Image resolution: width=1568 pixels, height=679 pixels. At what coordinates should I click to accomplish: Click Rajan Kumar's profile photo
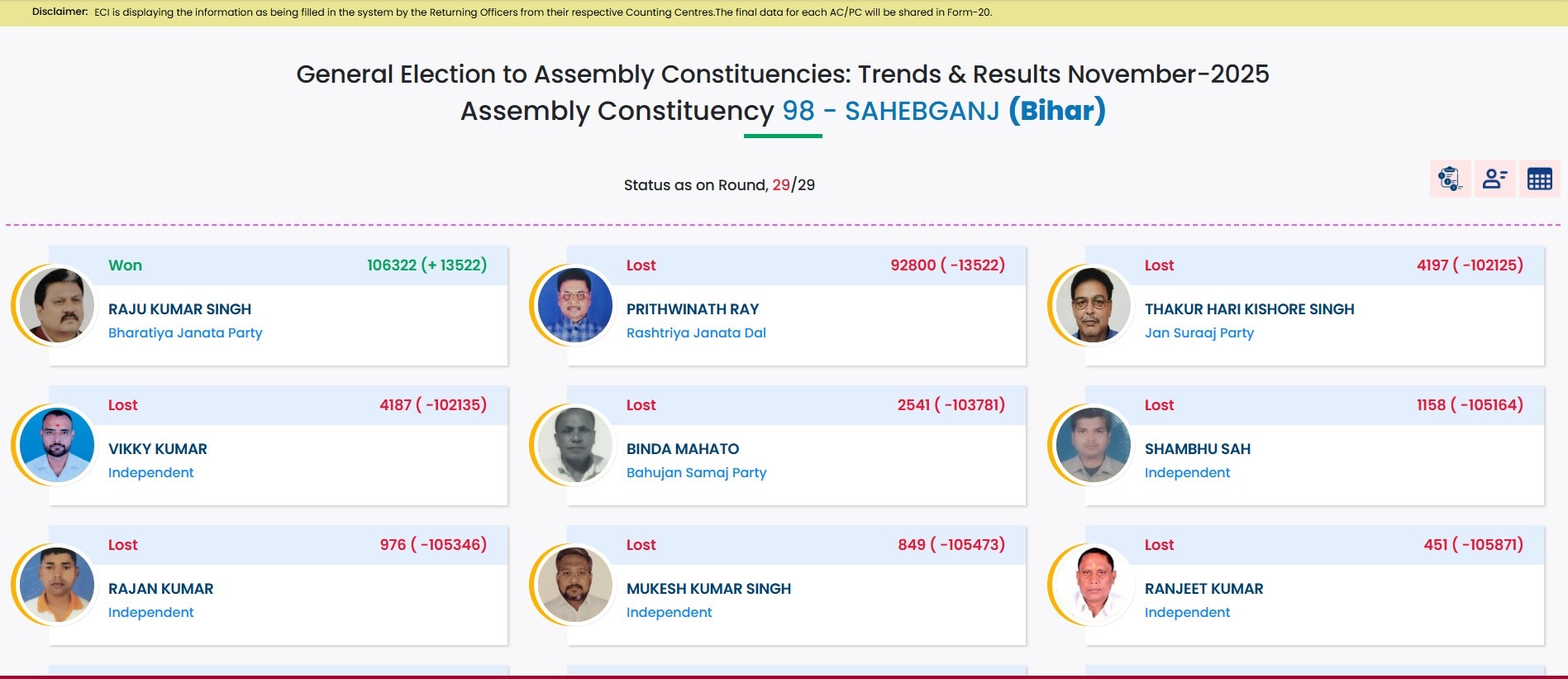tap(56, 585)
